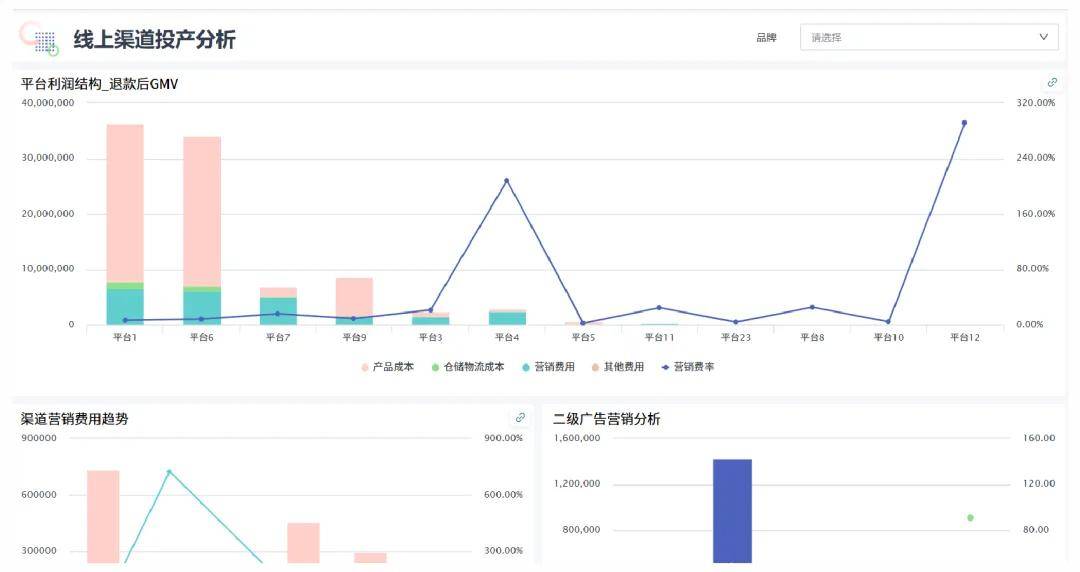Toggle 仓储物流成本 legend series
The height and width of the screenshot is (572, 1080).
click(467, 367)
